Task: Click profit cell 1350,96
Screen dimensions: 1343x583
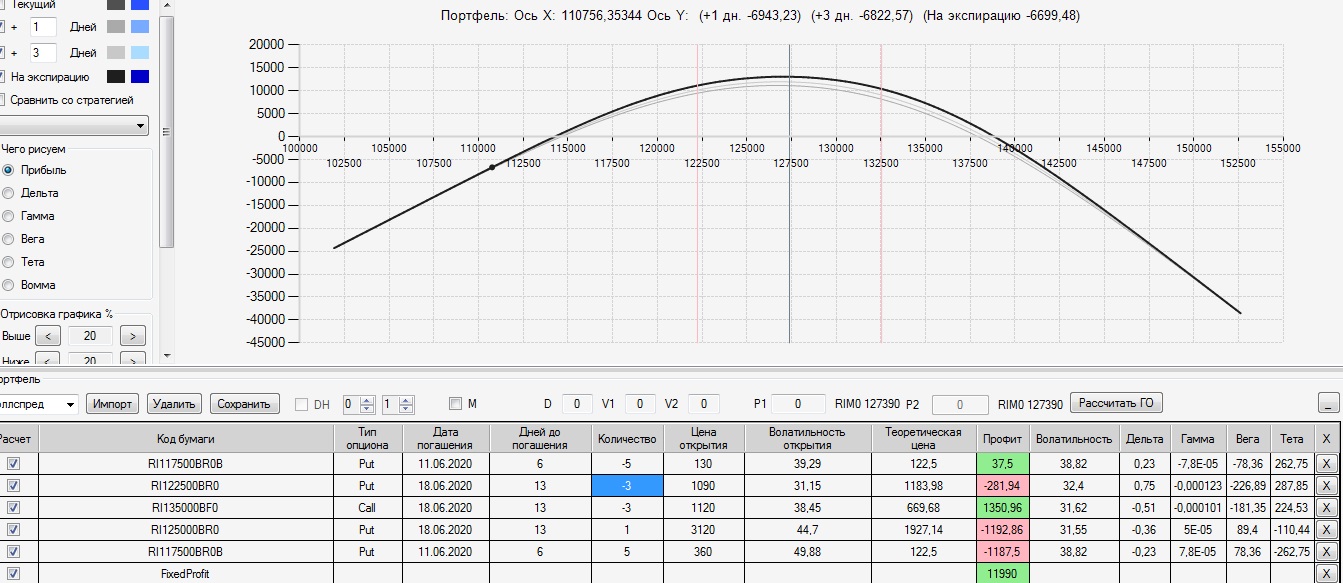Action: click(x=1002, y=507)
